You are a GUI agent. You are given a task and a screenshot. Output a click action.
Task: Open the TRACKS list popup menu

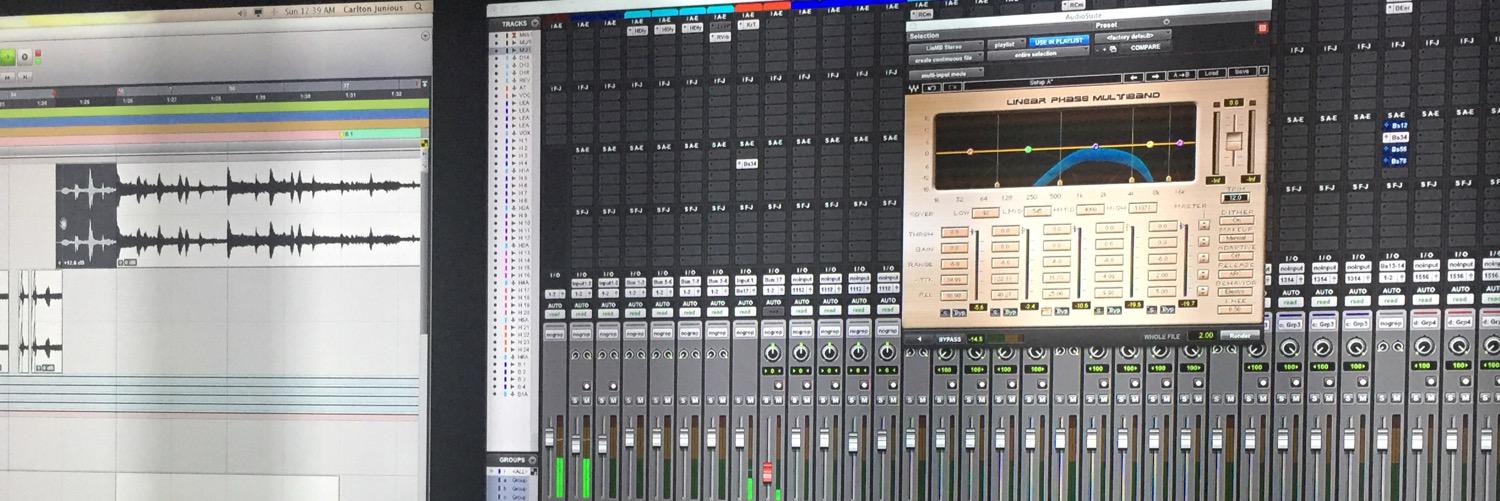534,23
